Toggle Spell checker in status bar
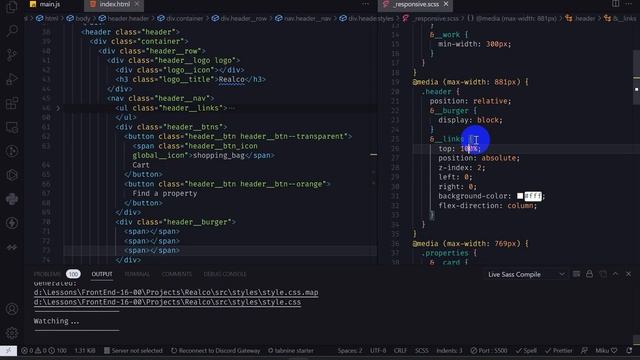Viewport: 640px width, 360px height. 526,350
